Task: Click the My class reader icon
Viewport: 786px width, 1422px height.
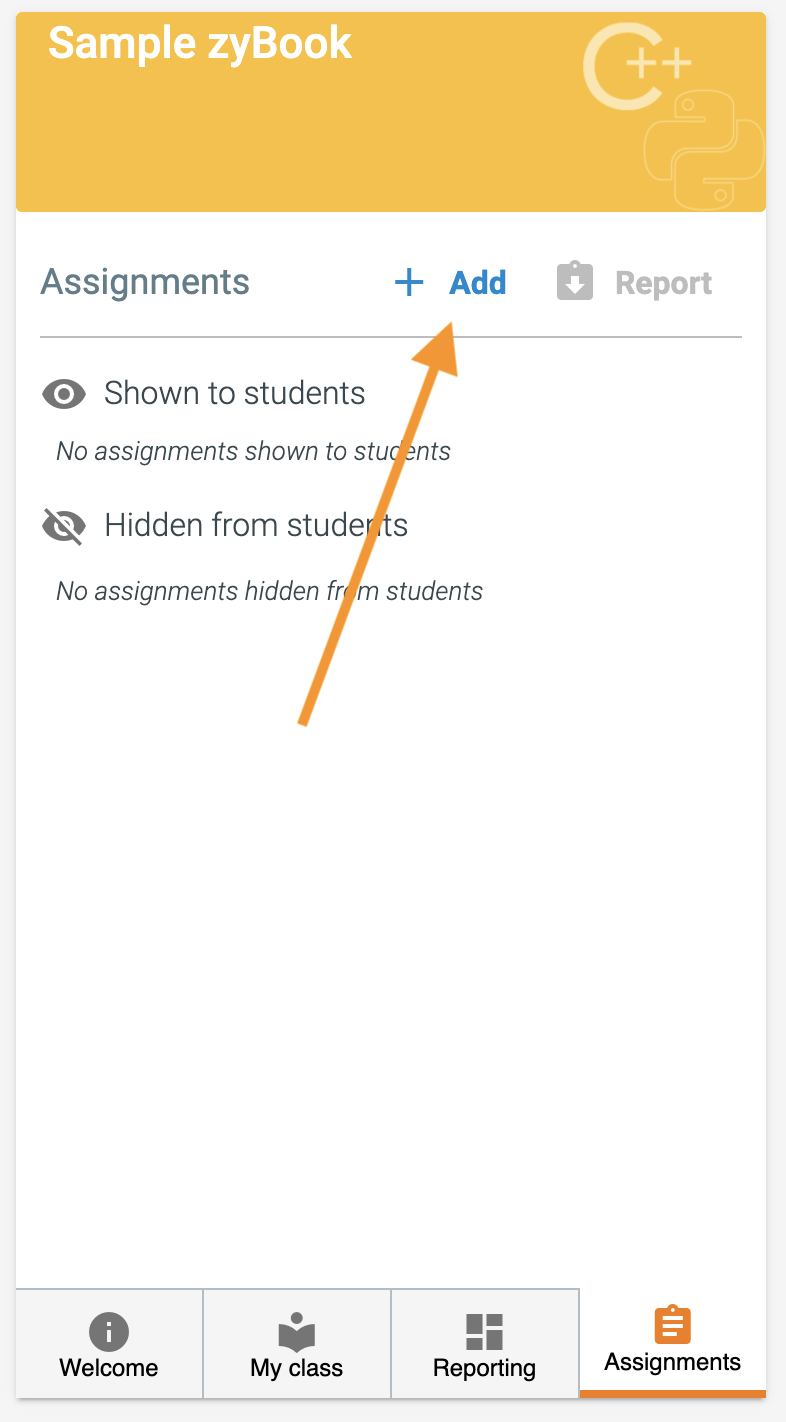Action: coord(297,1331)
